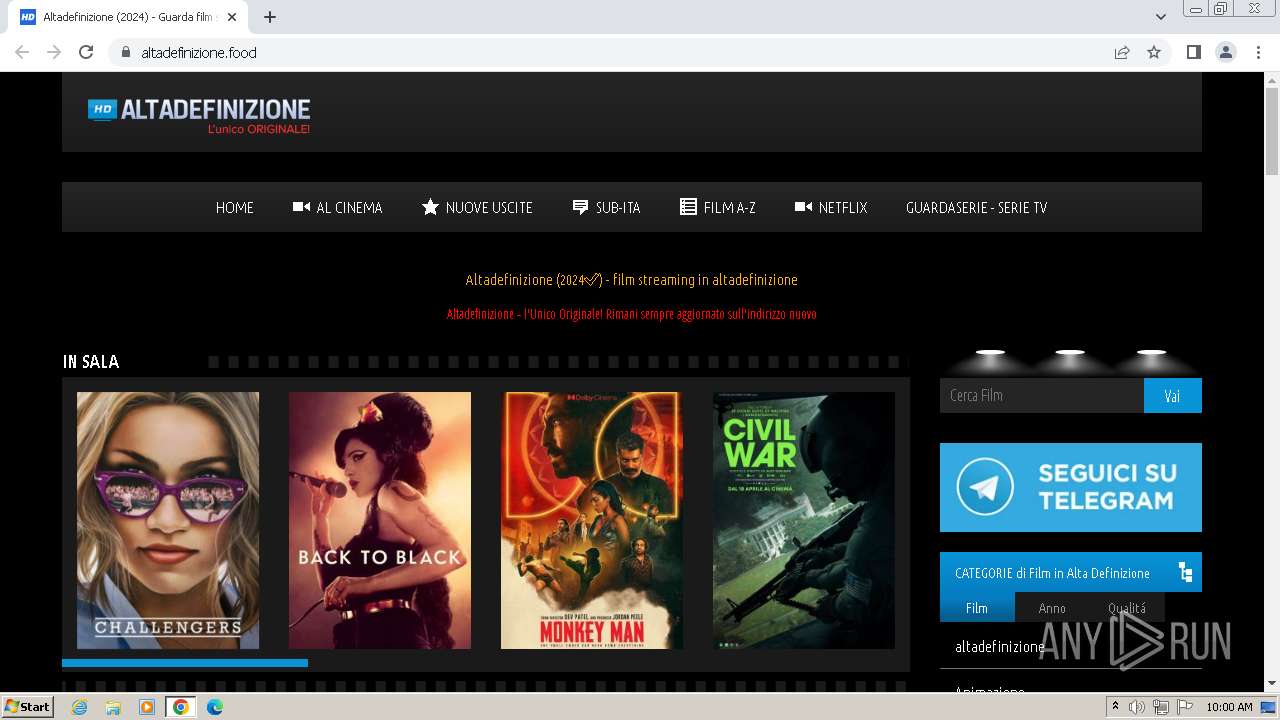The image size is (1280, 720).
Task: Click Chrome icon in taskbar
Action: point(181,707)
